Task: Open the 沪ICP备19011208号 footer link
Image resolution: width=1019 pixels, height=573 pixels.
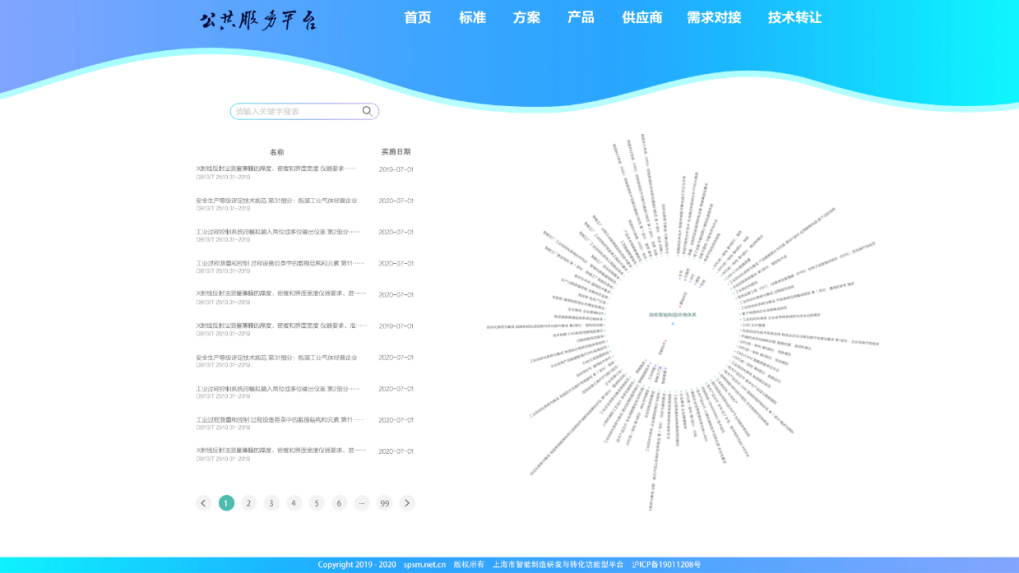Action: click(666, 565)
